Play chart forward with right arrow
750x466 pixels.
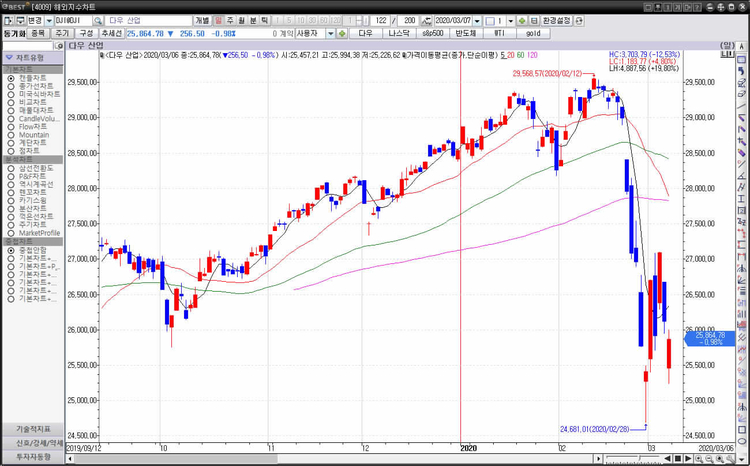688,459
